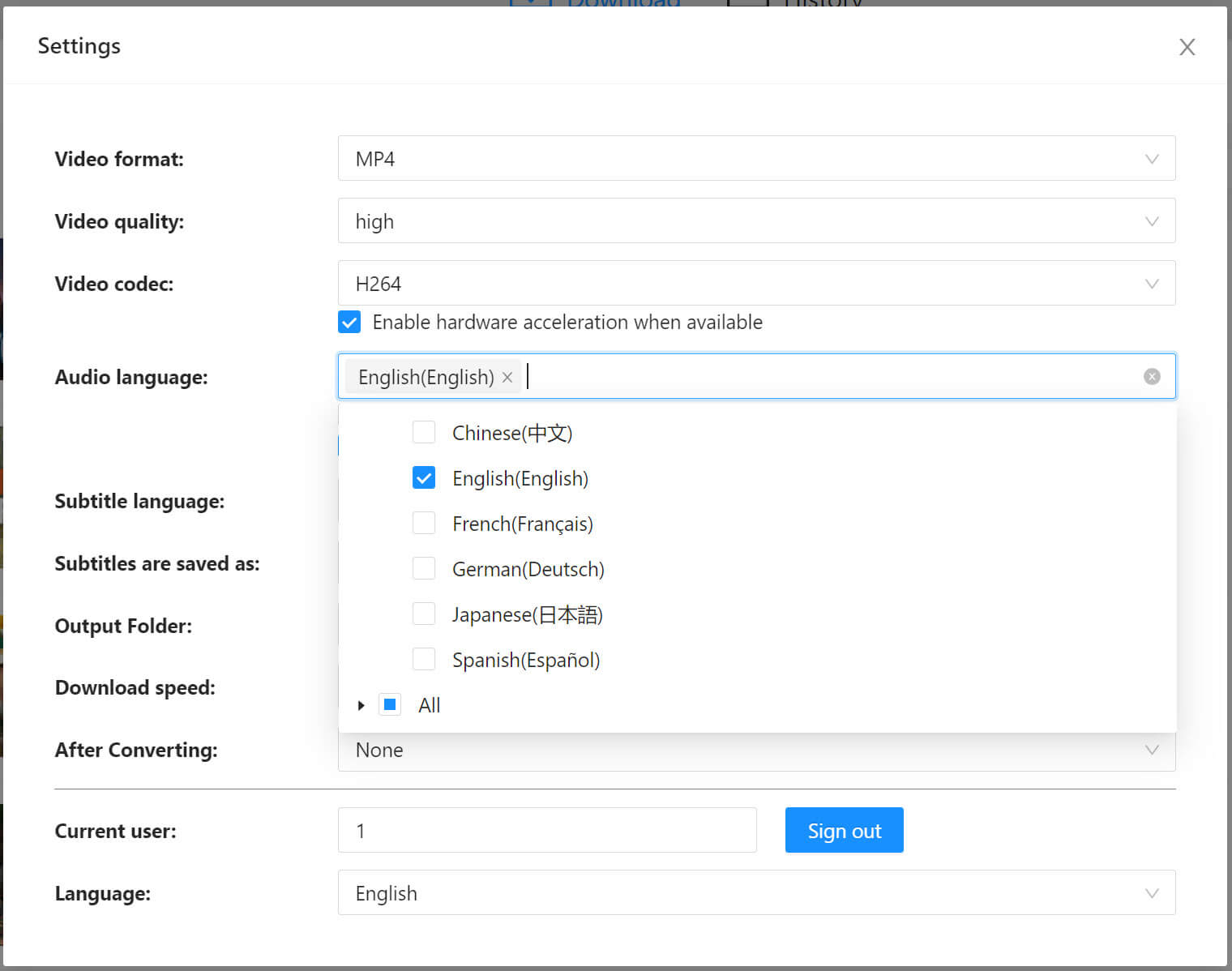1232x971 pixels.
Task: Check the Chinese(中文) audio language
Action: coord(424,432)
